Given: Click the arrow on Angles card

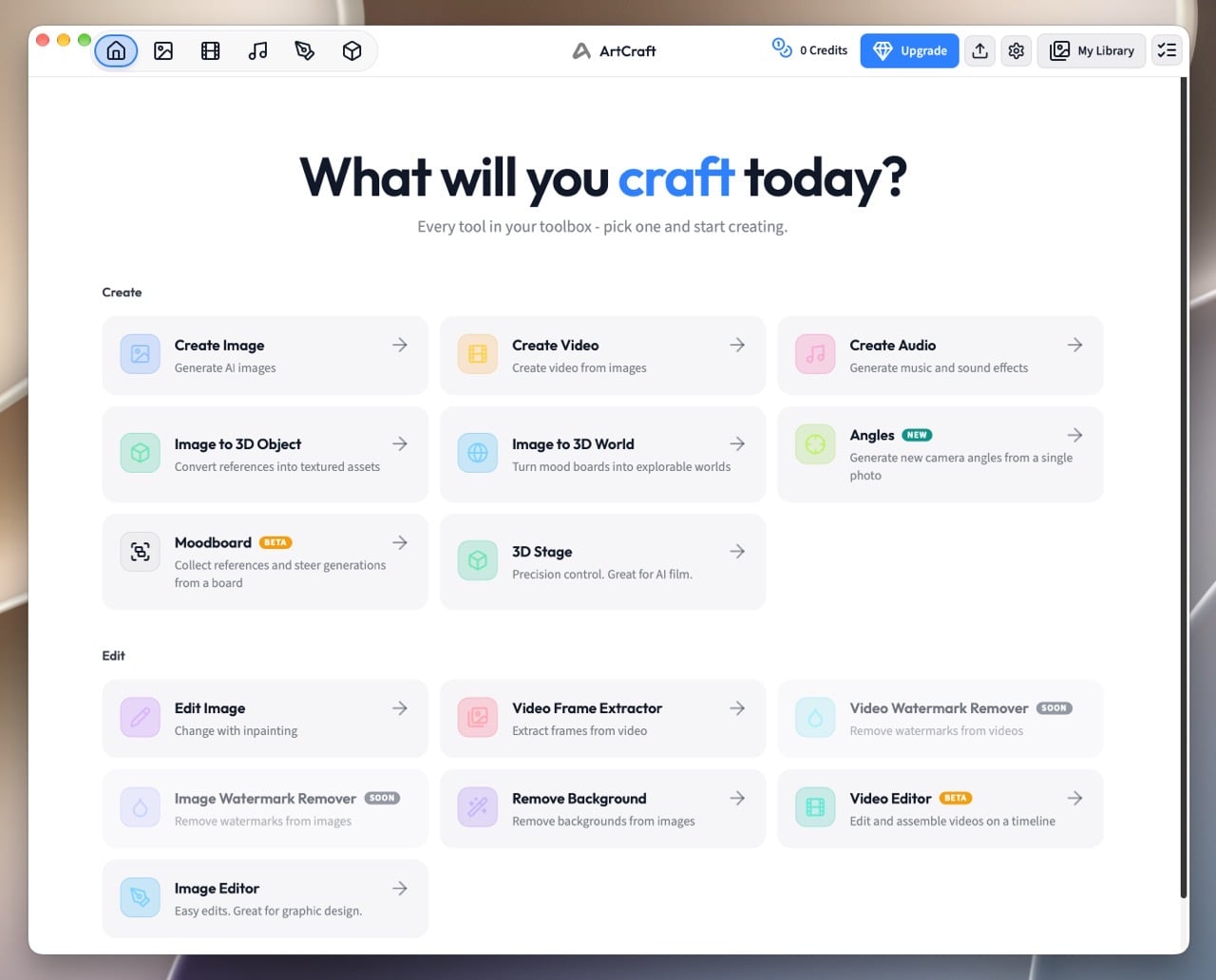Looking at the screenshot, I should [1074, 435].
